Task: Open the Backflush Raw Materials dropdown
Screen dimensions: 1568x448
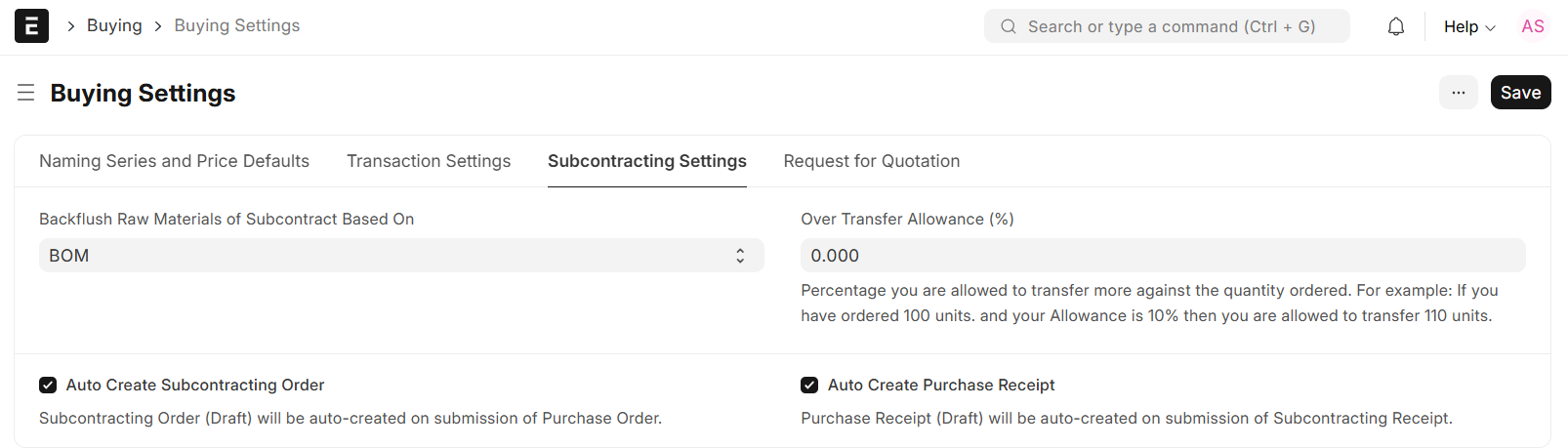Action: click(x=400, y=256)
